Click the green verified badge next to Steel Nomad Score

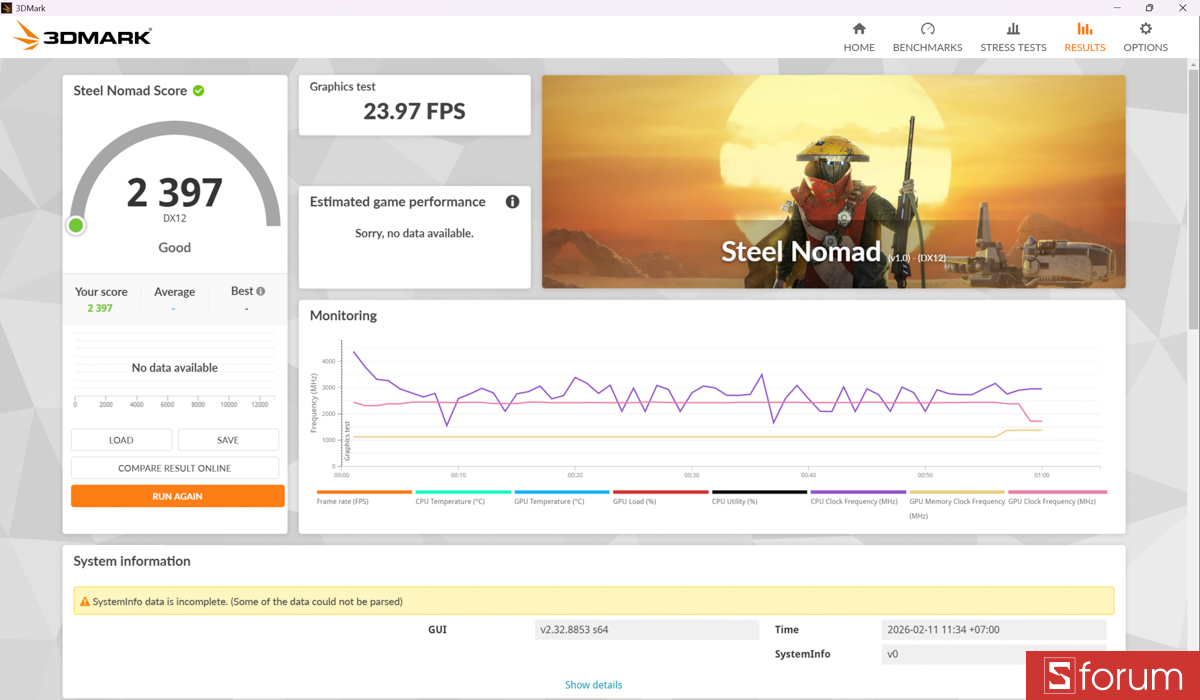198,90
